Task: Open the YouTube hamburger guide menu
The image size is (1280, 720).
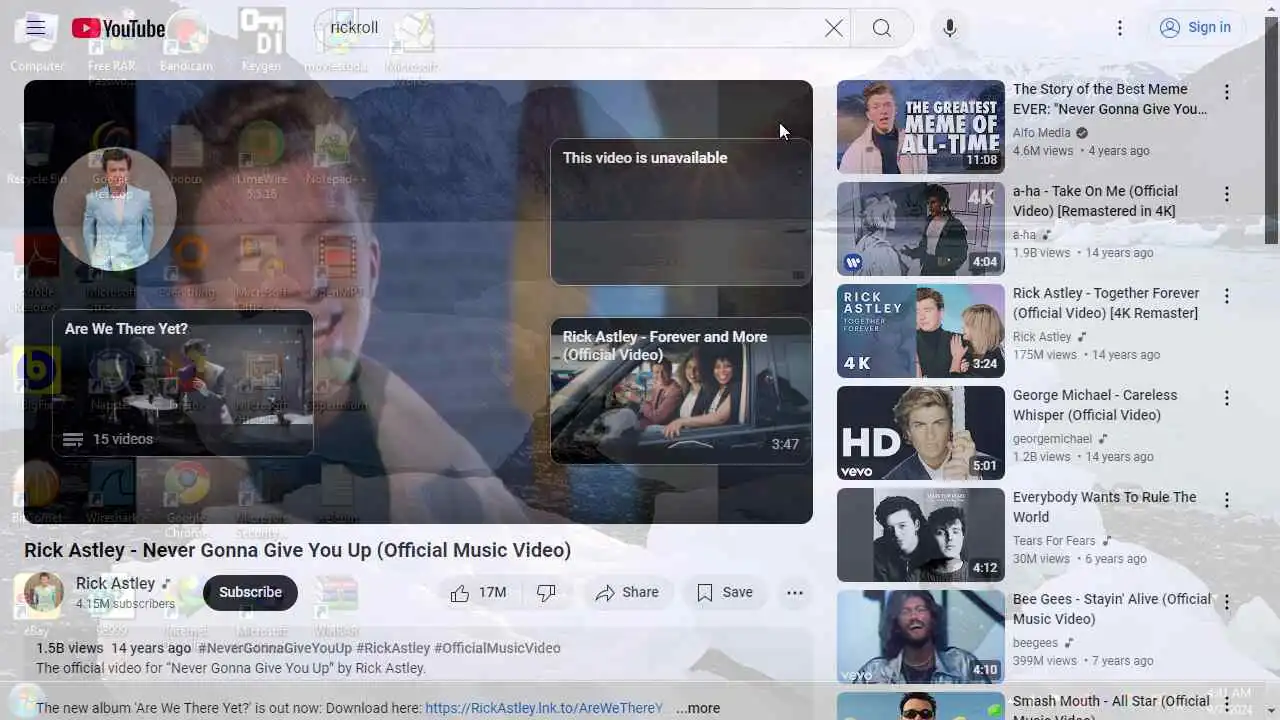Action: pyautogui.click(x=36, y=28)
